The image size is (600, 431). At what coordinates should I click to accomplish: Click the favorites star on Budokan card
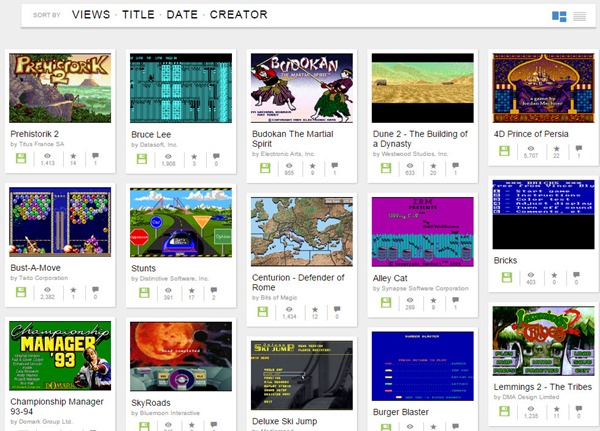coord(313,166)
